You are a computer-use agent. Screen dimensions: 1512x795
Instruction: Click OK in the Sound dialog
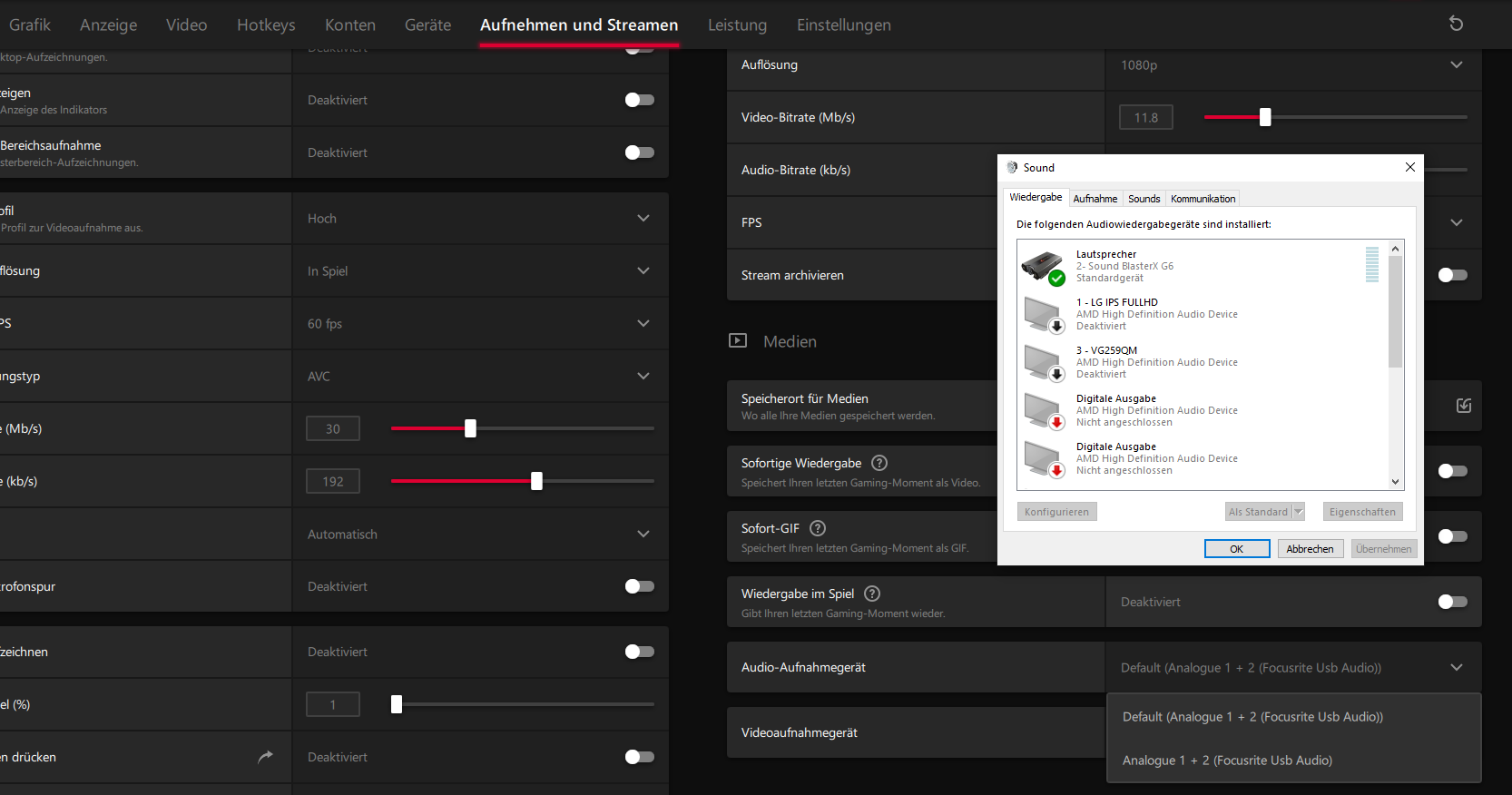tap(1237, 549)
